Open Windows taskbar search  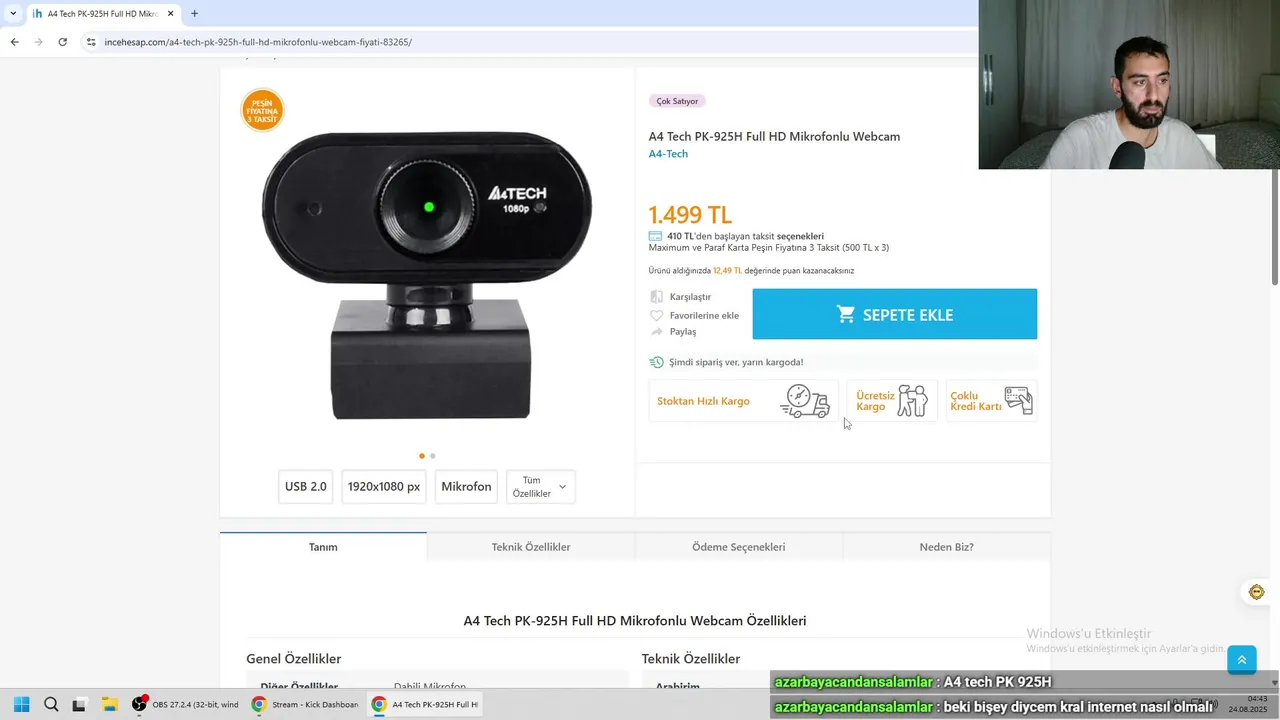[51, 704]
